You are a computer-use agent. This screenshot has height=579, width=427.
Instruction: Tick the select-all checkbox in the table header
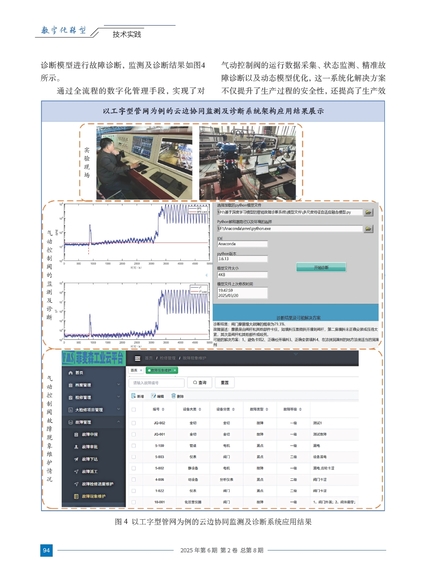click(134, 410)
